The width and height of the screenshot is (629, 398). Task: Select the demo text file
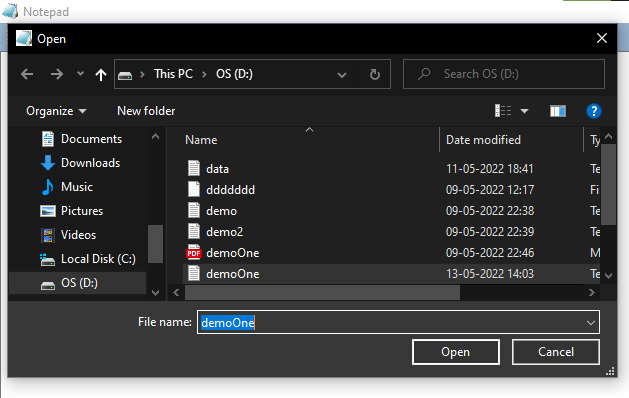[221, 211]
